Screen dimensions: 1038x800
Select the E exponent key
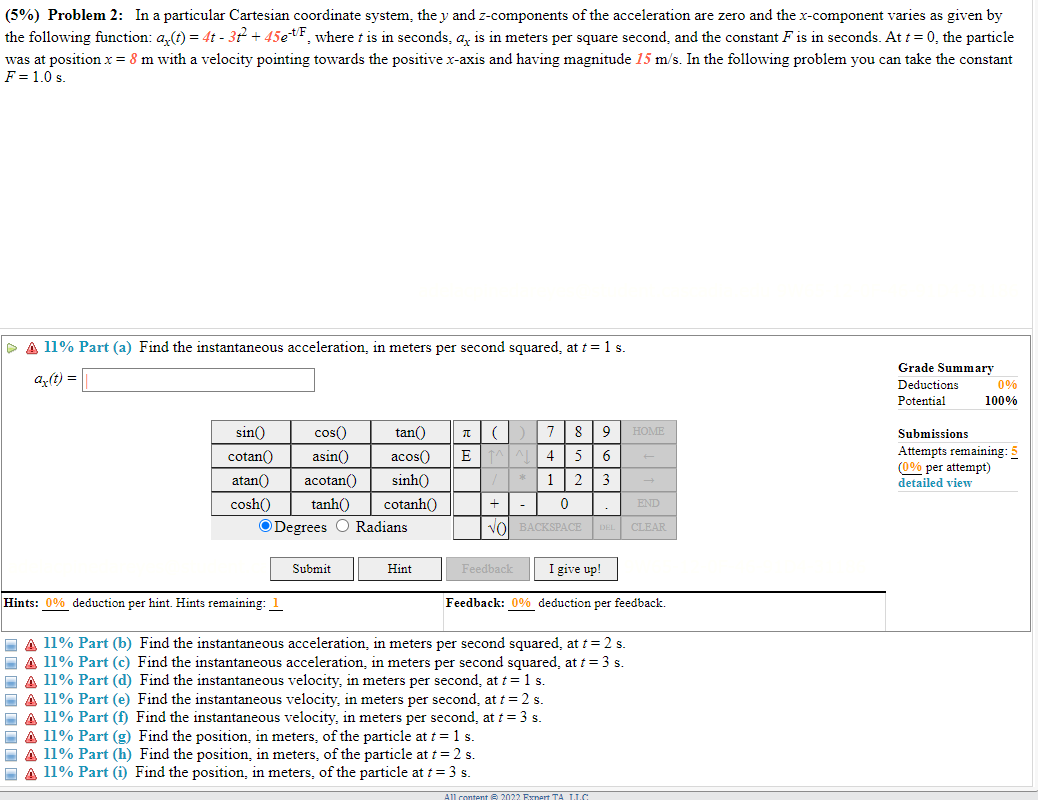coord(467,455)
